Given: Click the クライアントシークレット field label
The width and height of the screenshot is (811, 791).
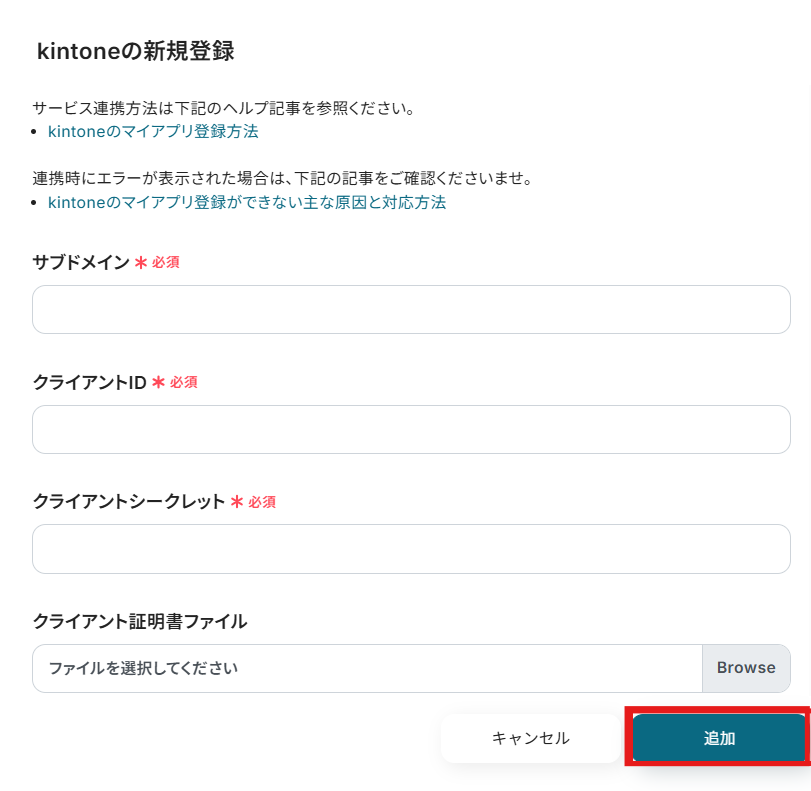Looking at the screenshot, I should [129, 502].
